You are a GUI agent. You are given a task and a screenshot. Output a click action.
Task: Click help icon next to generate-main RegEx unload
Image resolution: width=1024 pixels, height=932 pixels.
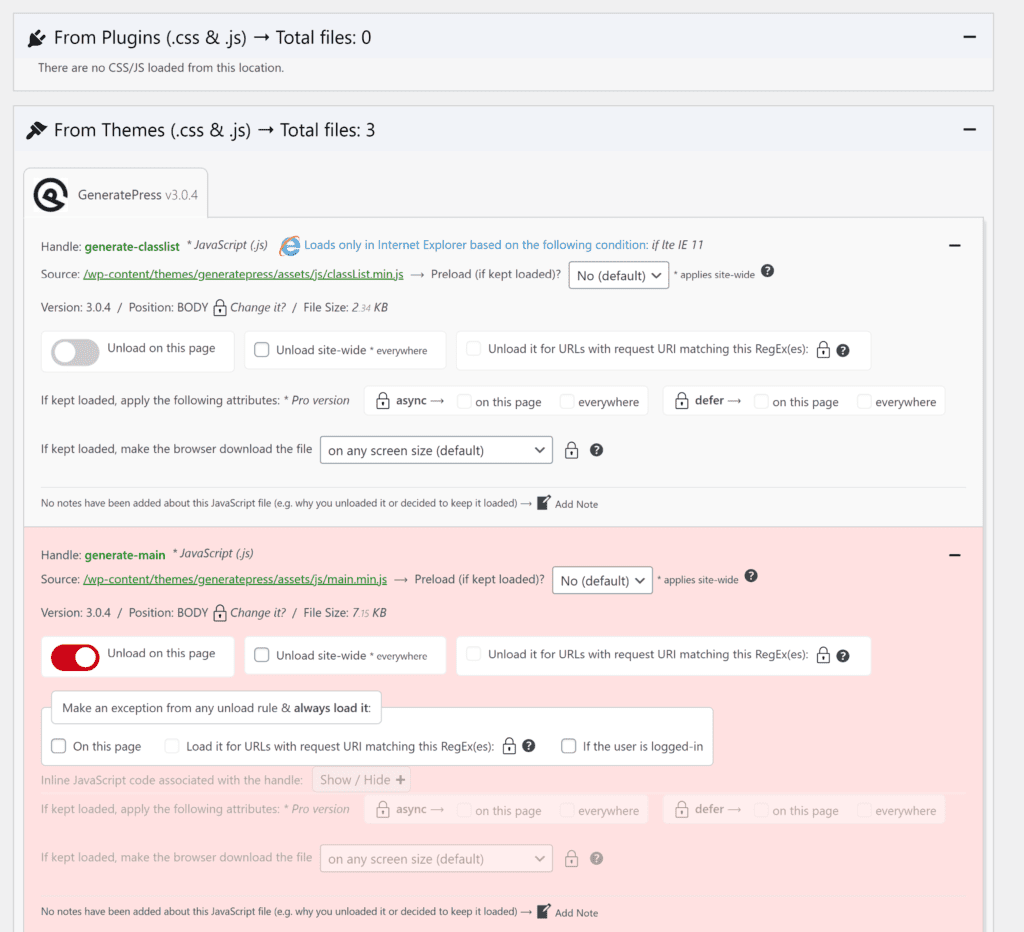843,656
